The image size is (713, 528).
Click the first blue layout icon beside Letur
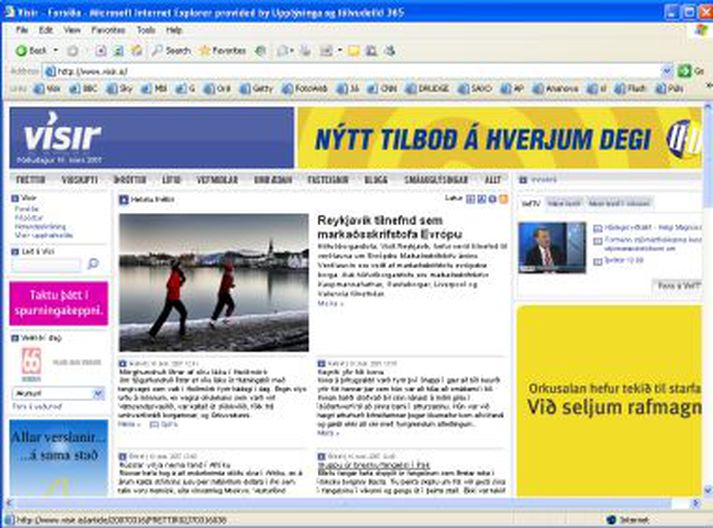click(471, 199)
